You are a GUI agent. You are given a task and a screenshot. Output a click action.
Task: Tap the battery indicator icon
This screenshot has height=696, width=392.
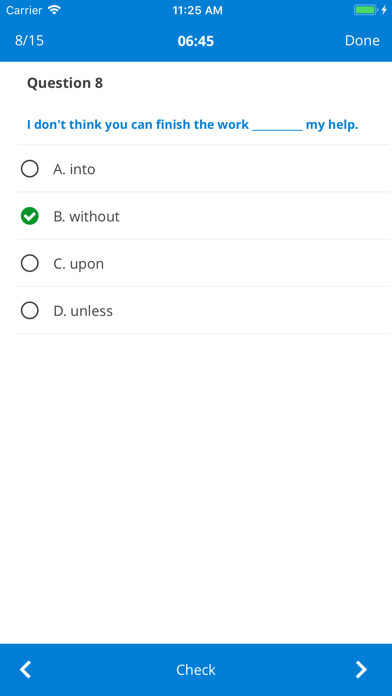tap(365, 10)
